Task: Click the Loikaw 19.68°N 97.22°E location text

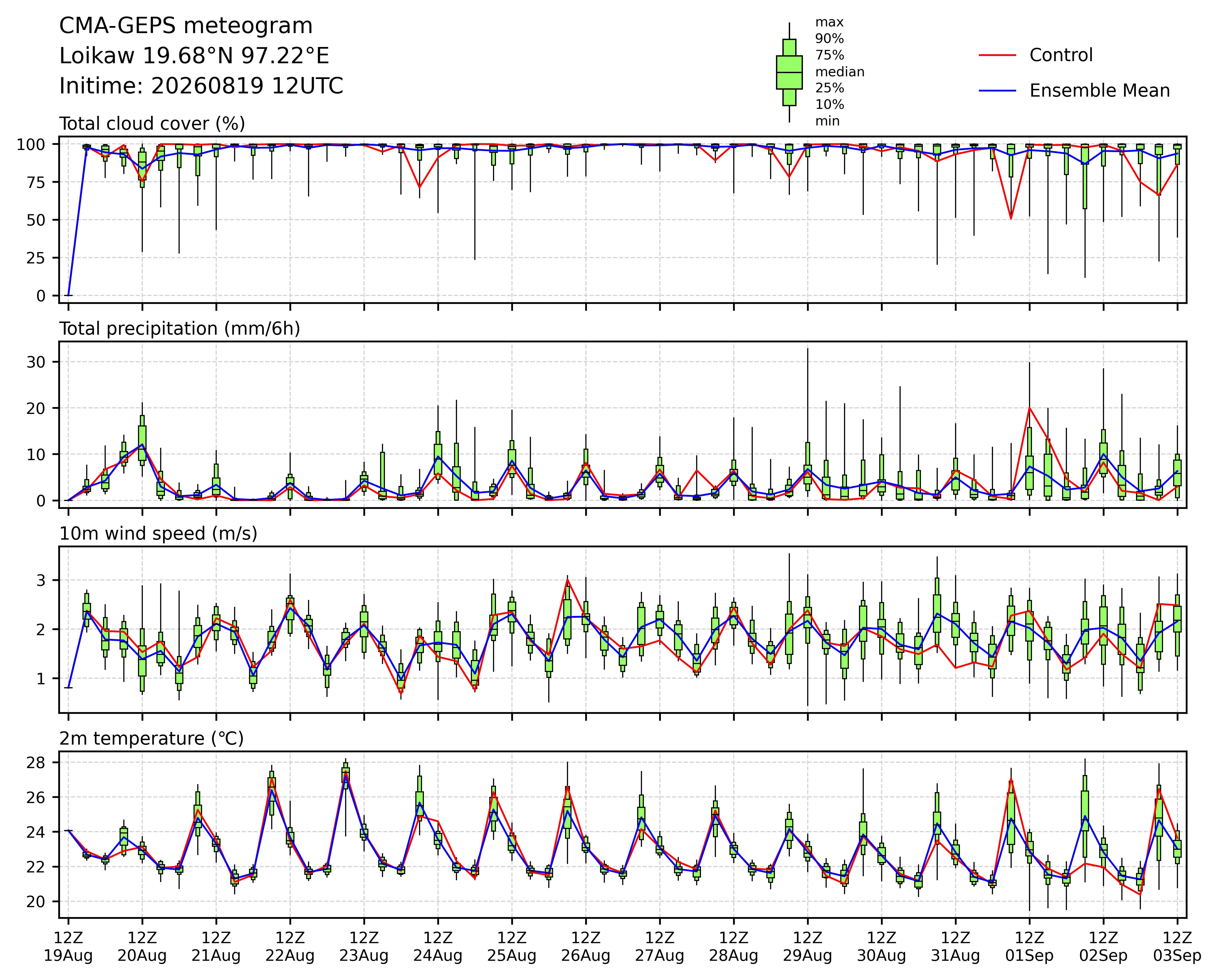Action: click(x=194, y=56)
